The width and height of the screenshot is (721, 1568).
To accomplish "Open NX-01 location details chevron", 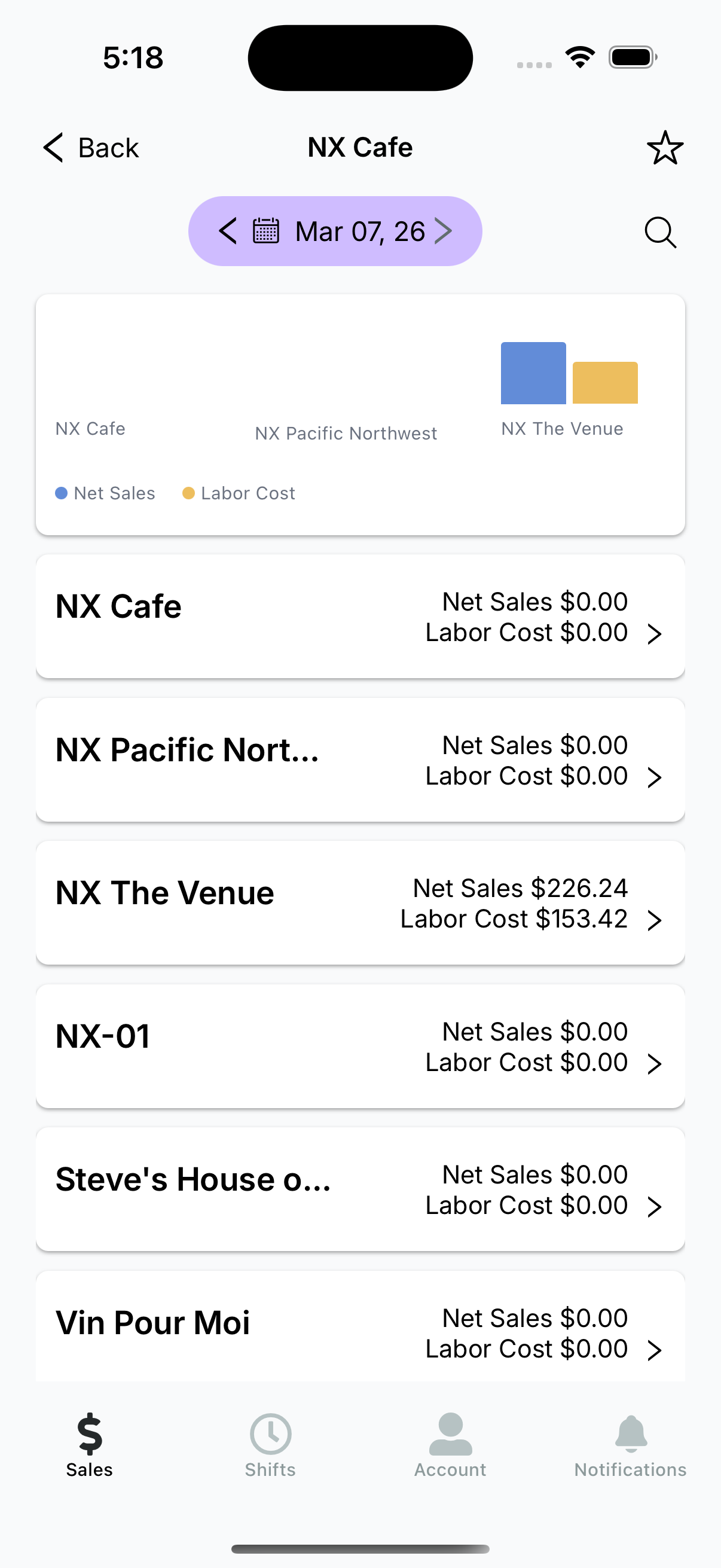I will 654,1063.
